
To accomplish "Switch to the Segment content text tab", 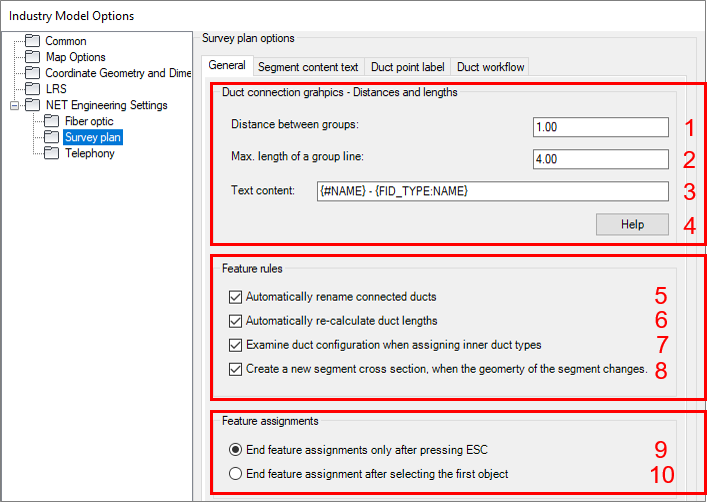I will point(308,67).
